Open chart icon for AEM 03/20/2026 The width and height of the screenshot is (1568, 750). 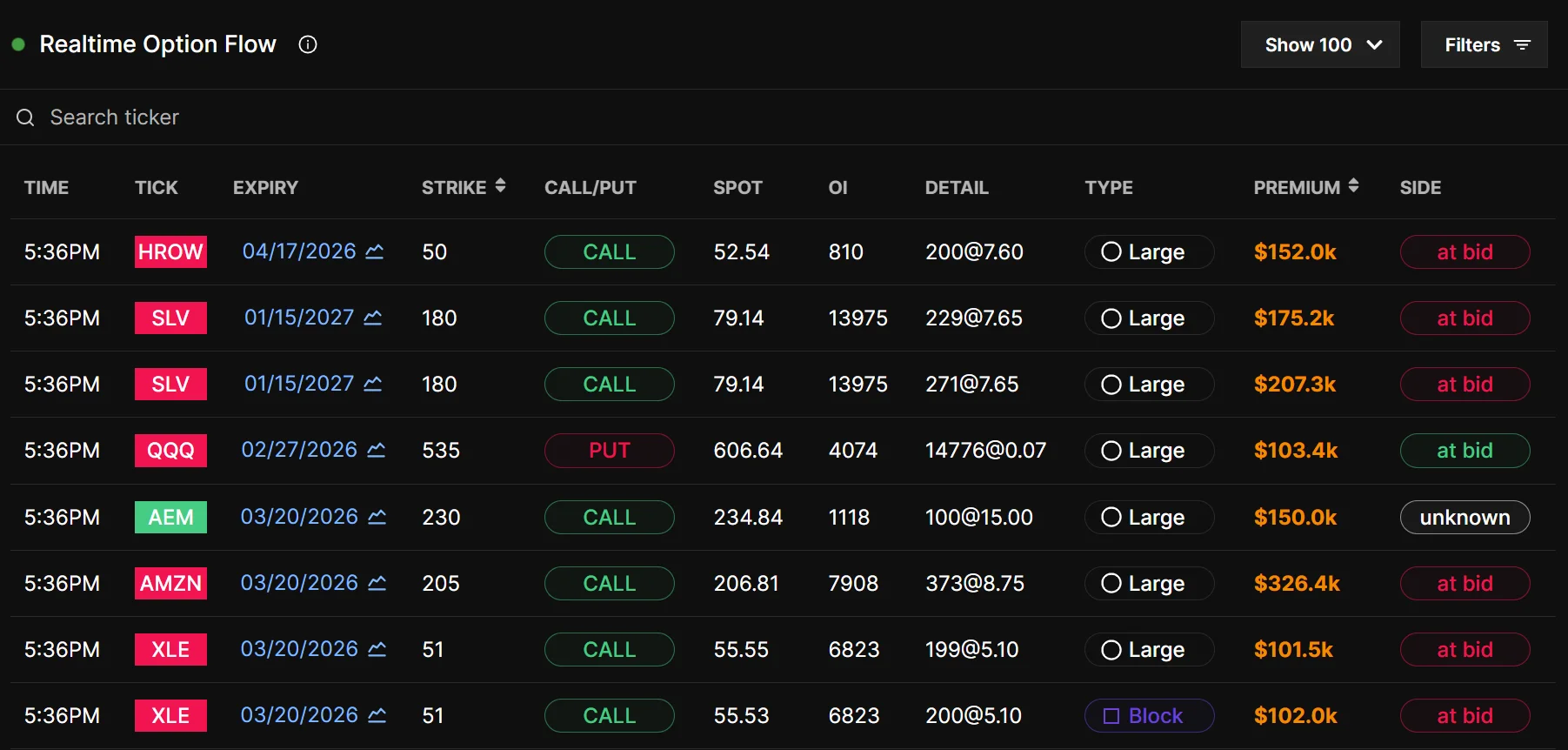pyautogui.click(x=377, y=517)
